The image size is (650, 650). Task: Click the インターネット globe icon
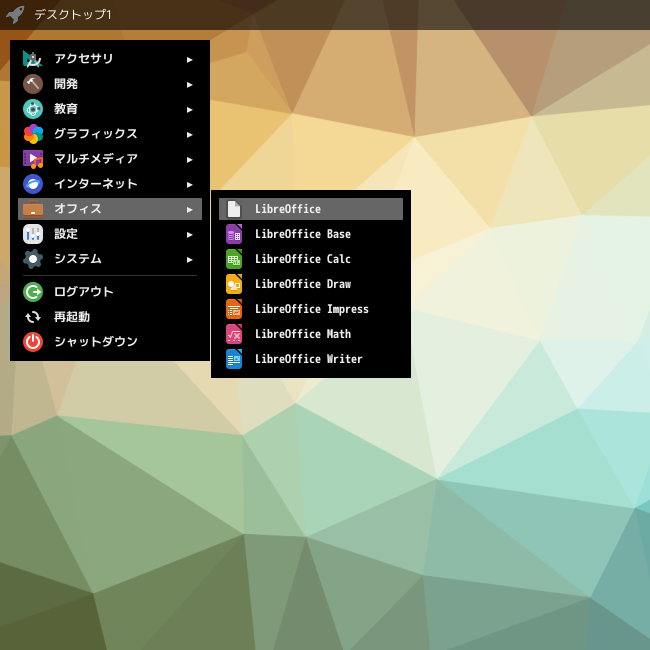coord(33,184)
